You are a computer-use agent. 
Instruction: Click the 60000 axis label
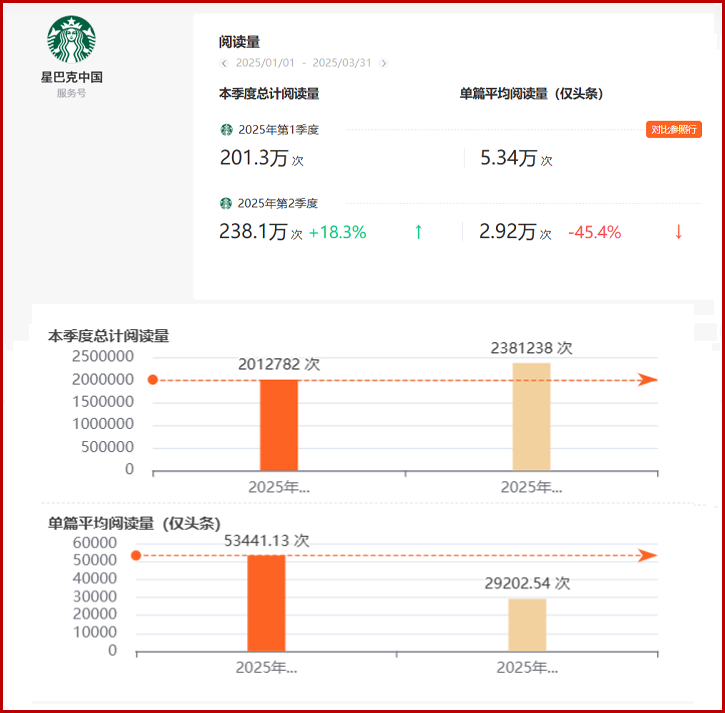(x=95, y=542)
